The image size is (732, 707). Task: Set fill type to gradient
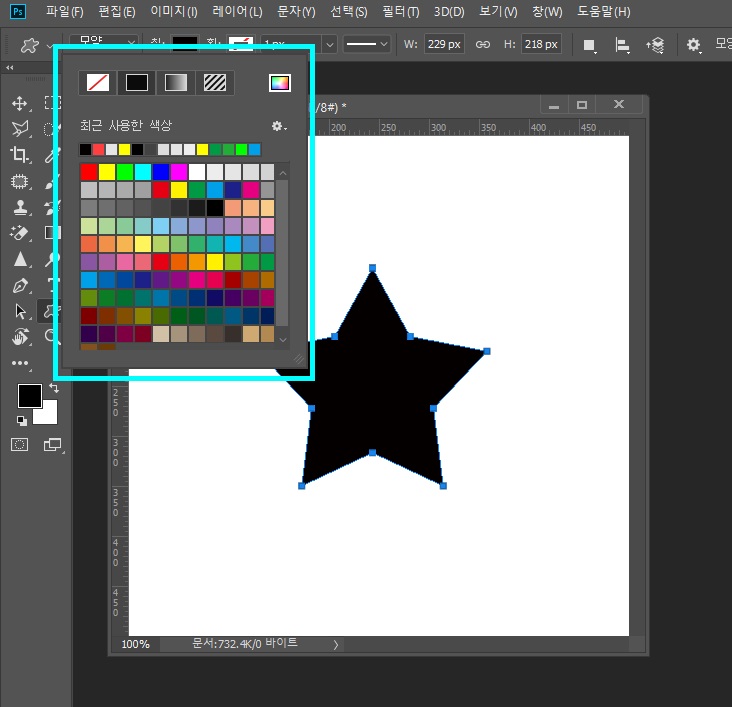click(x=176, y=83)
